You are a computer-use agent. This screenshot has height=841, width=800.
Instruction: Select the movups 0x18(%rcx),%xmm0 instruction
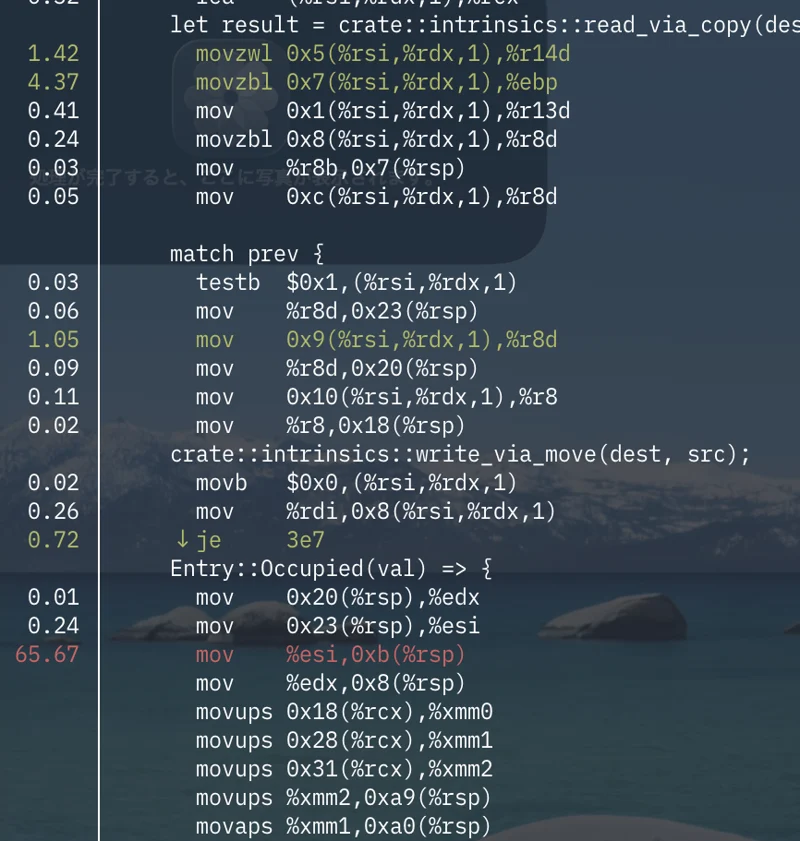tap(344, 712)
